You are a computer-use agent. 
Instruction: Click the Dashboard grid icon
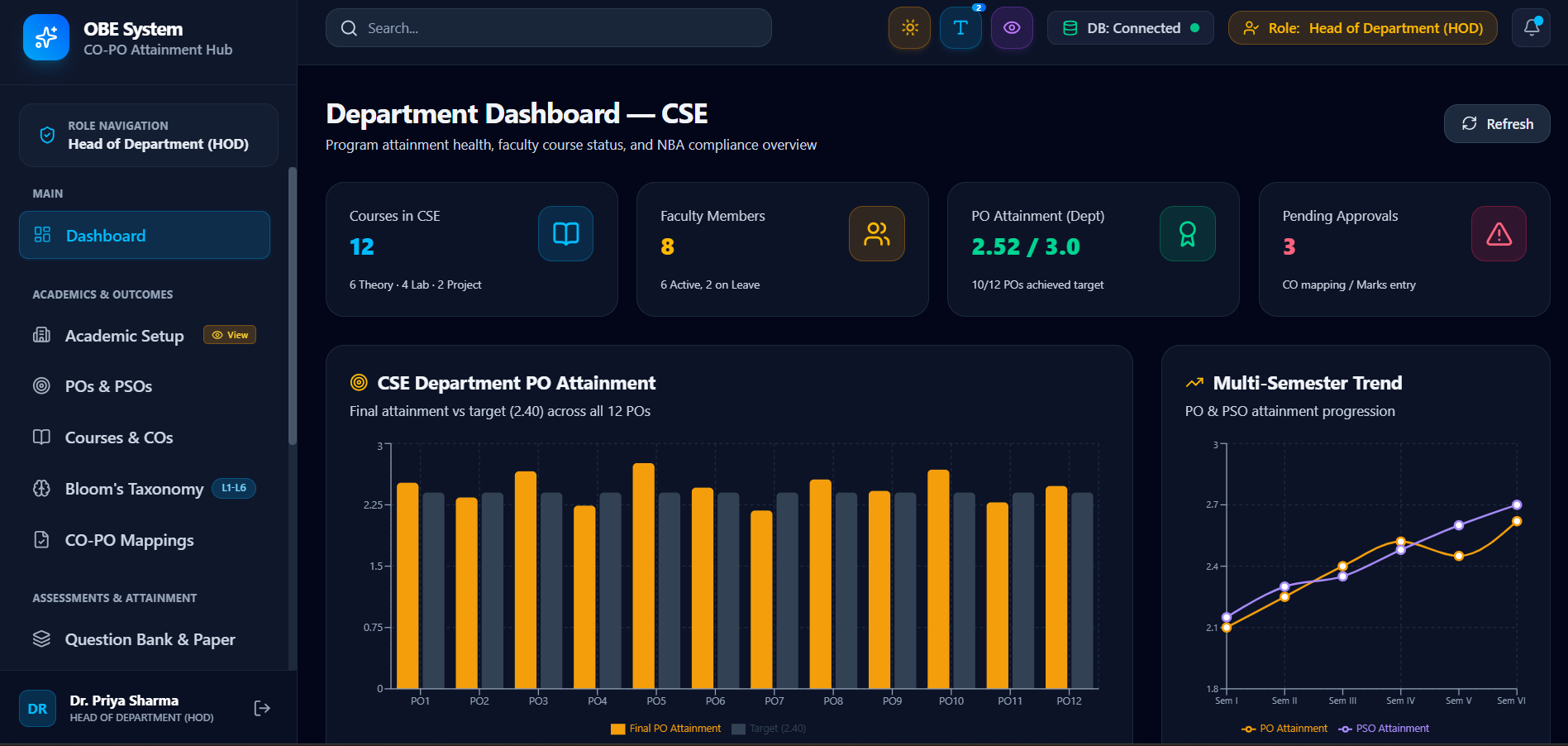pos(42,235)
